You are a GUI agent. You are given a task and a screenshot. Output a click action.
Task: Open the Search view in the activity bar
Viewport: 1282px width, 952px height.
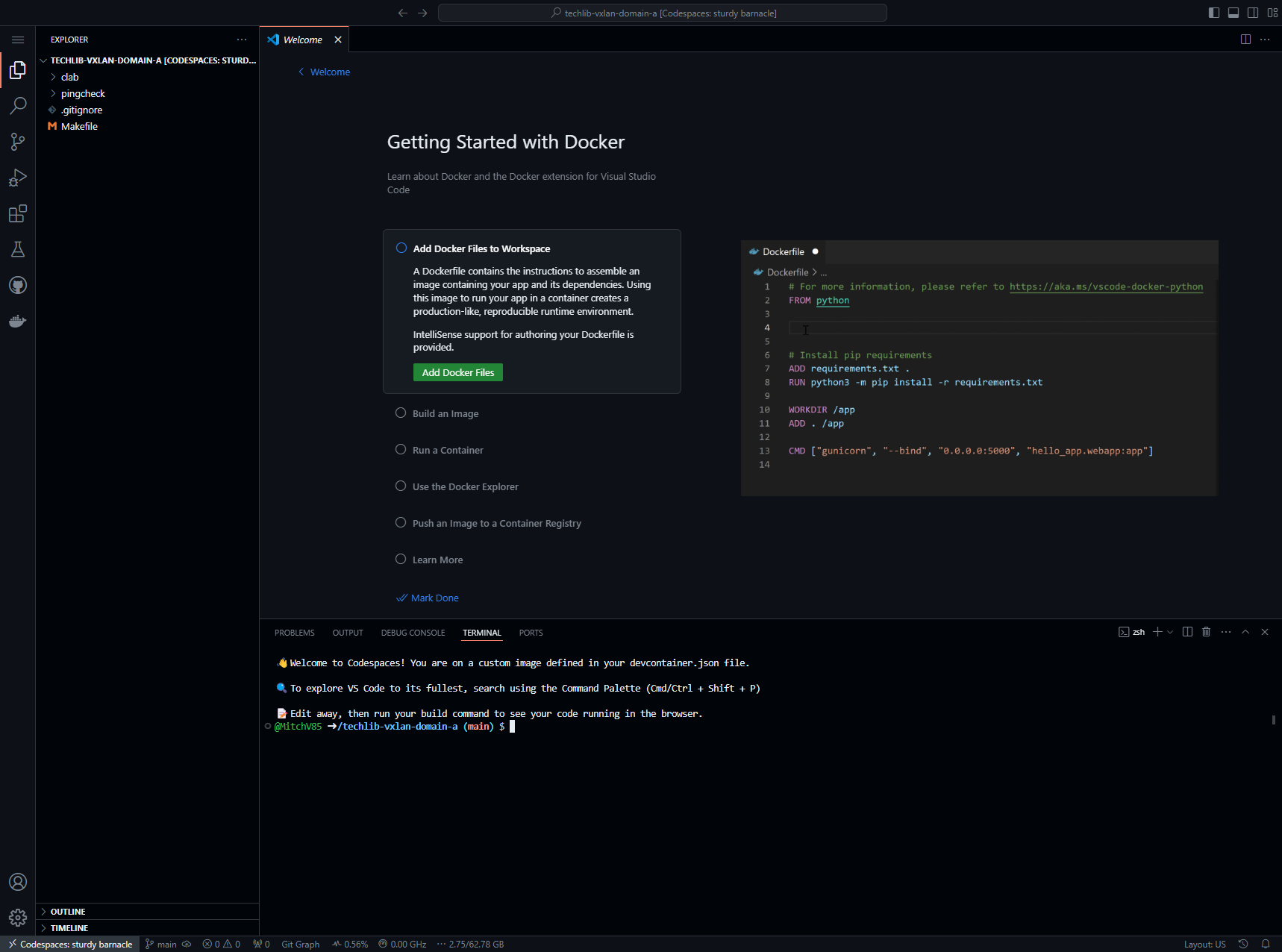coord(18,106)
